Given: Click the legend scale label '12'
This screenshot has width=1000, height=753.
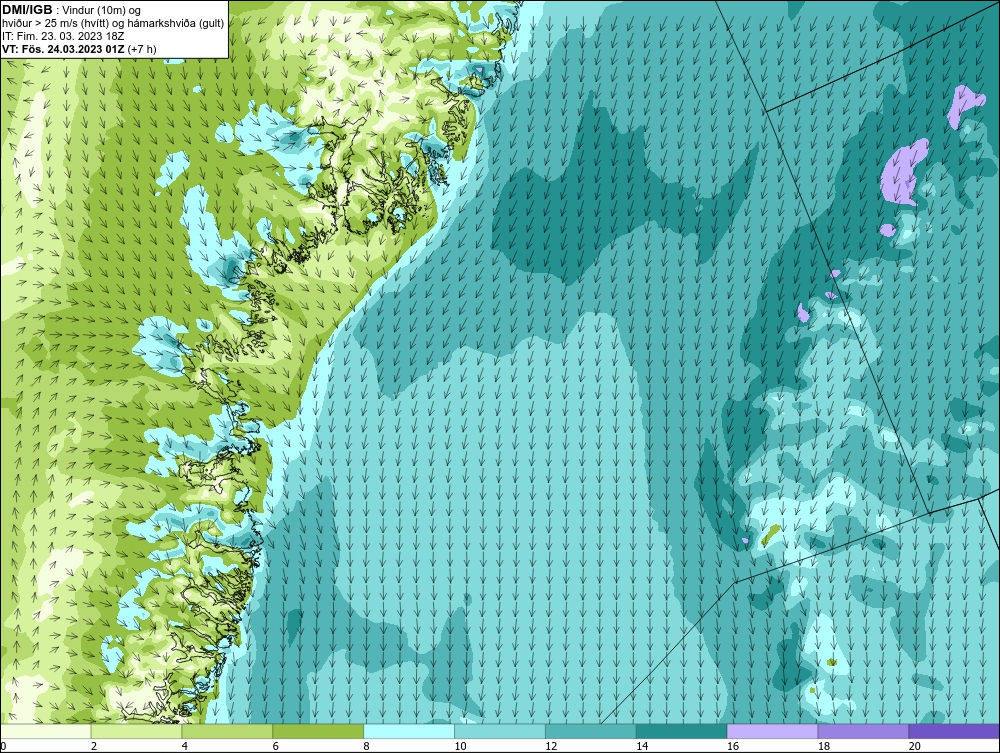Looking at the screenshot, I should coord(551,746).
